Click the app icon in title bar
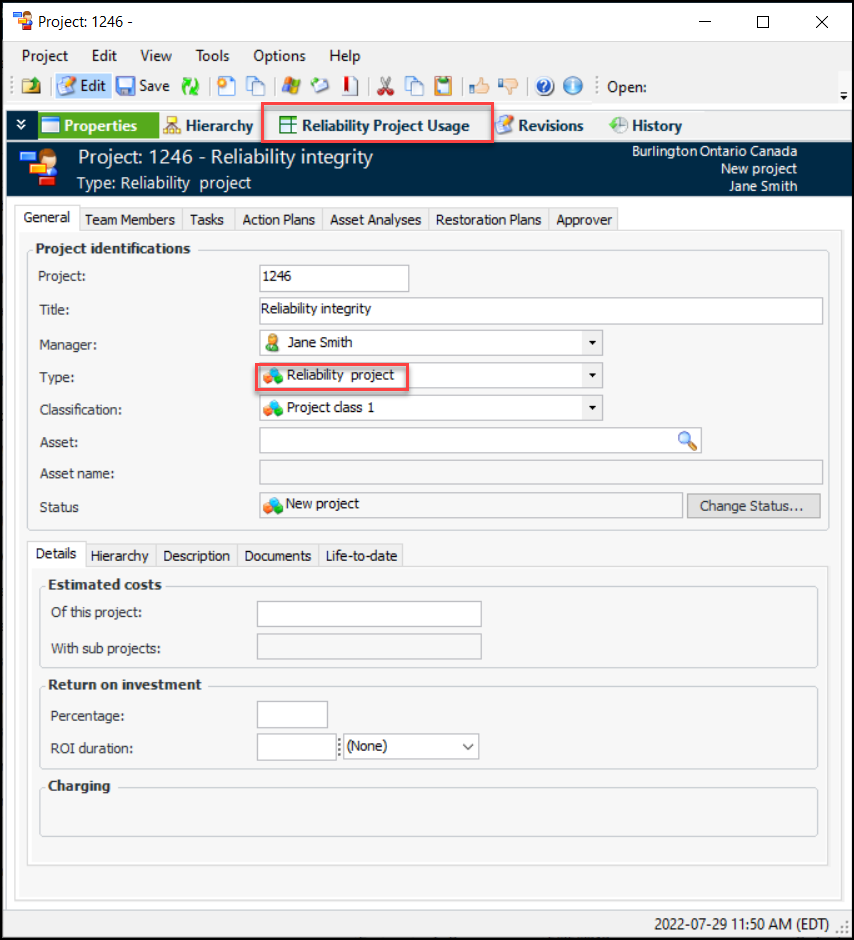This screenshot has height=940, width=854. click(23, 21)
